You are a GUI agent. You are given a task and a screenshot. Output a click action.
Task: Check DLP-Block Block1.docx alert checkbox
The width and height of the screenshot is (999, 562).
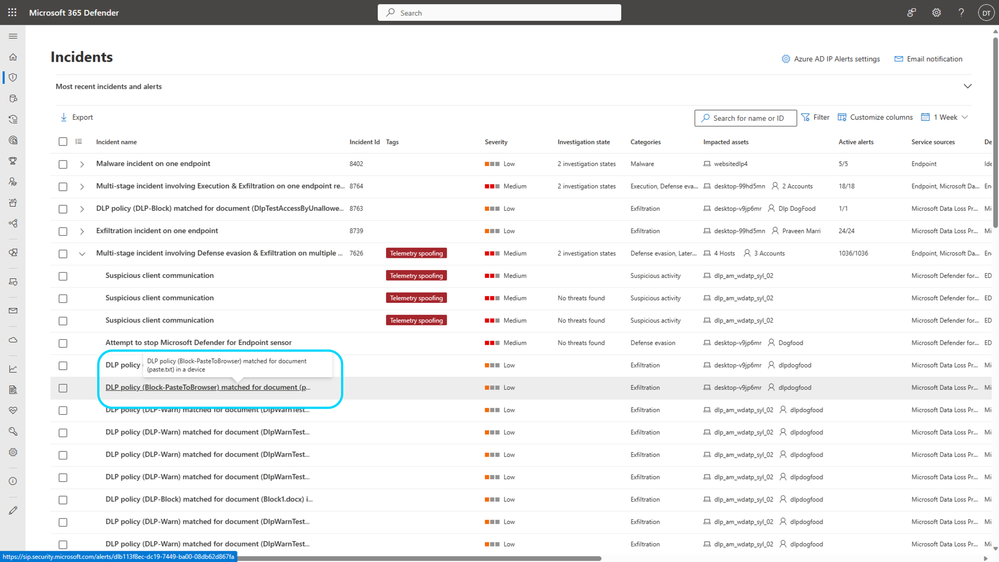(62, 500)
